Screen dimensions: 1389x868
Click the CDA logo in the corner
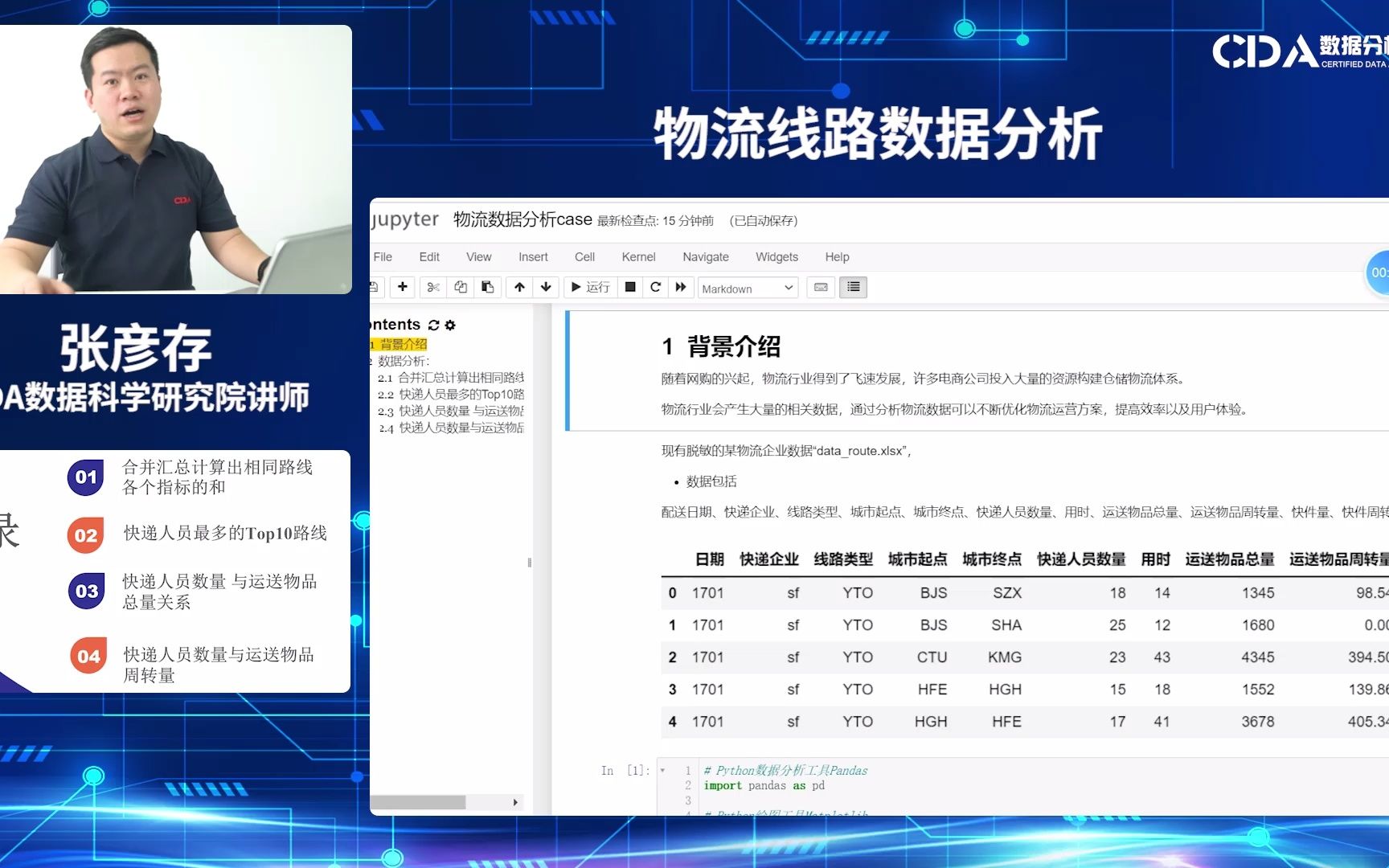[1300, 51]
